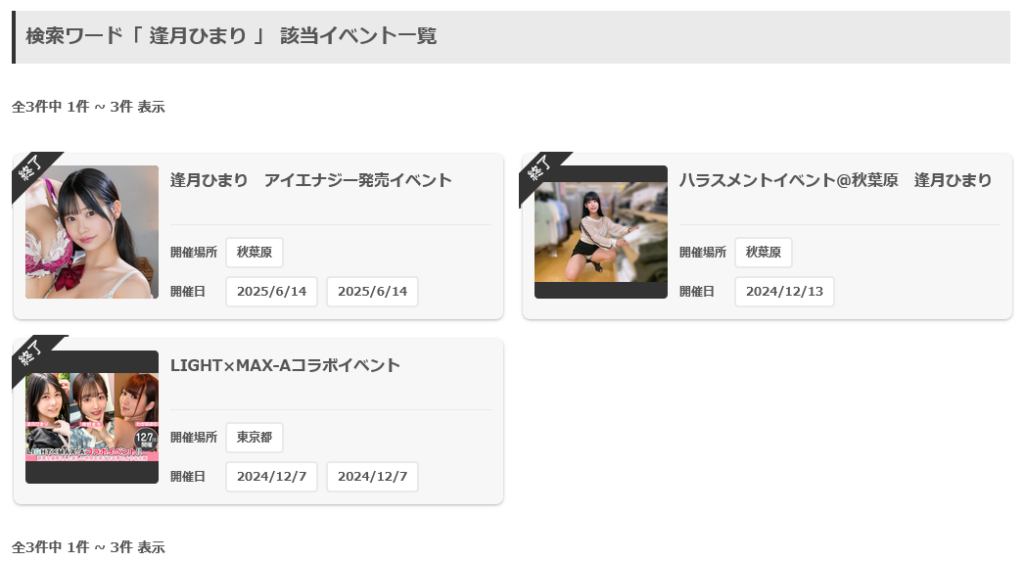
Task: Click the 全3件中 result count above the cards
Action: click(x=88, y=107)
